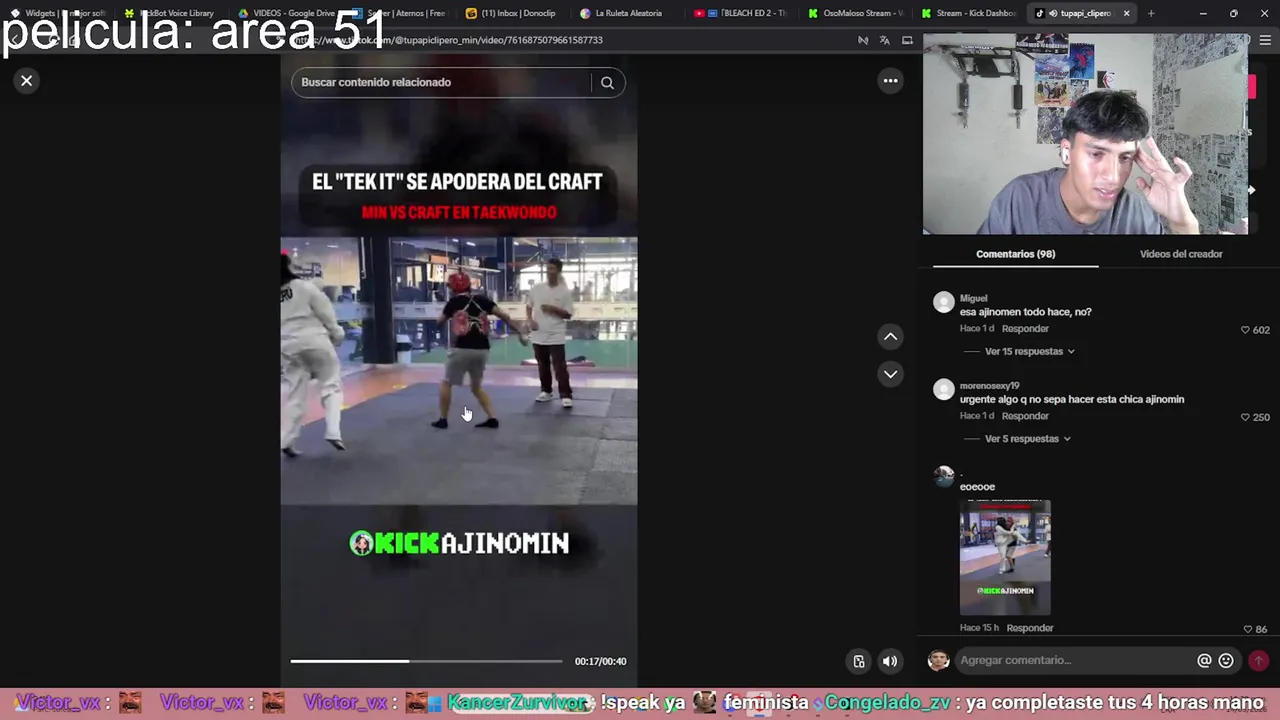Open a new browser tab with plus
Viewport: 1280px width, 720px height.
pos(1151,13)
